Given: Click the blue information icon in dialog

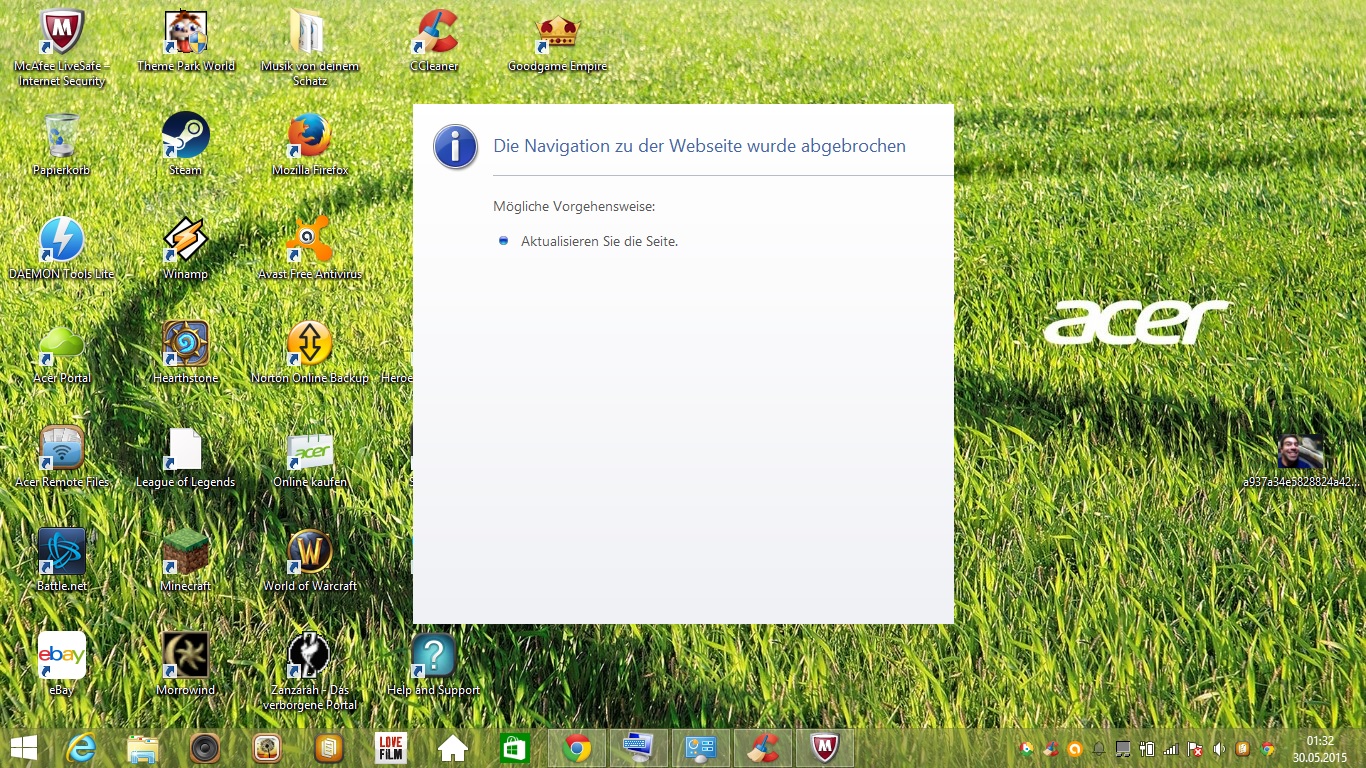Looking at the screenshot, I should pos(455,147).
